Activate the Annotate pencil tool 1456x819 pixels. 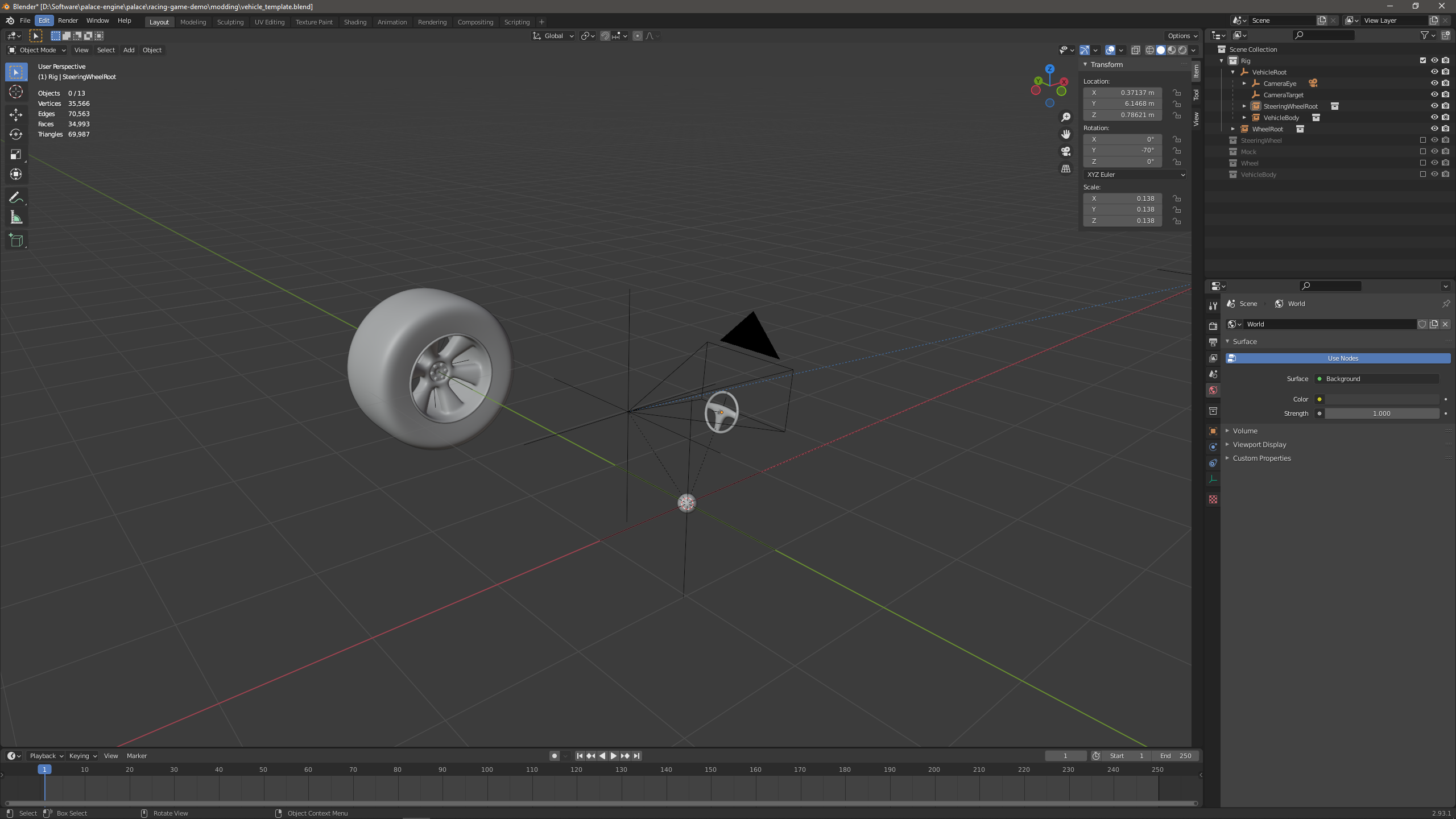point(16,197)
